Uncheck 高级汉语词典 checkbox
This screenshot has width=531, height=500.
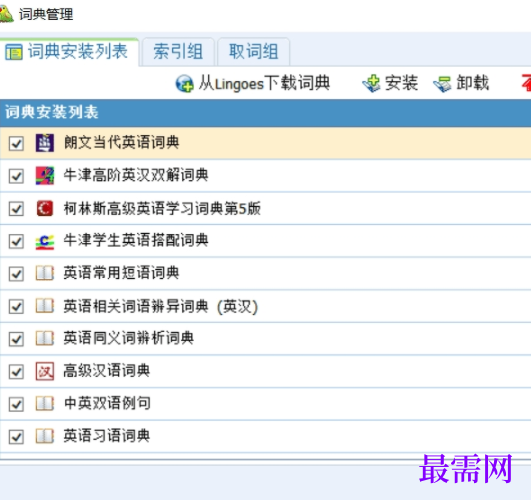(16, 372)
